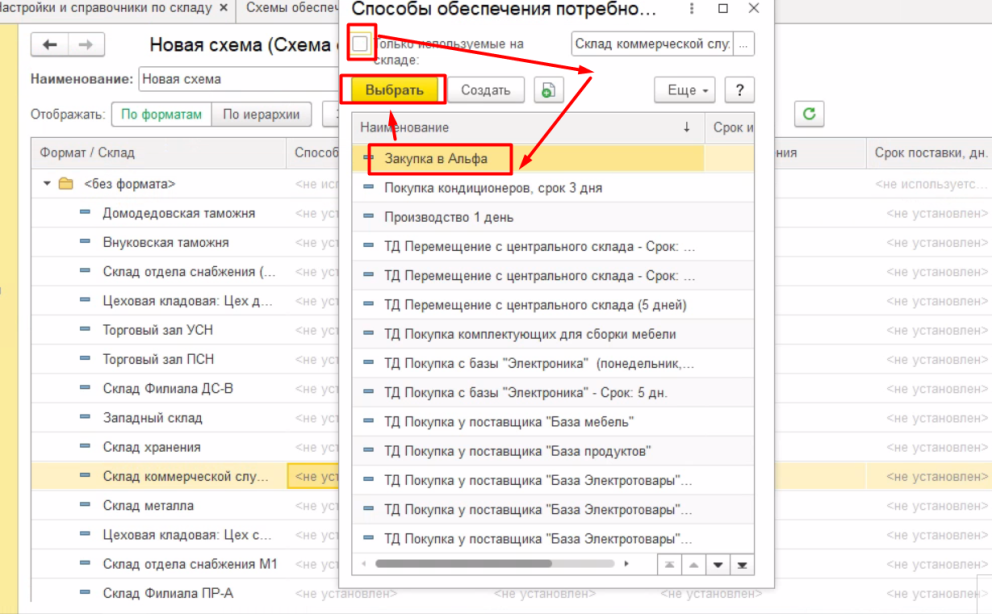Click the 'Срок поставки, дн.' column header

click(929, 152)
